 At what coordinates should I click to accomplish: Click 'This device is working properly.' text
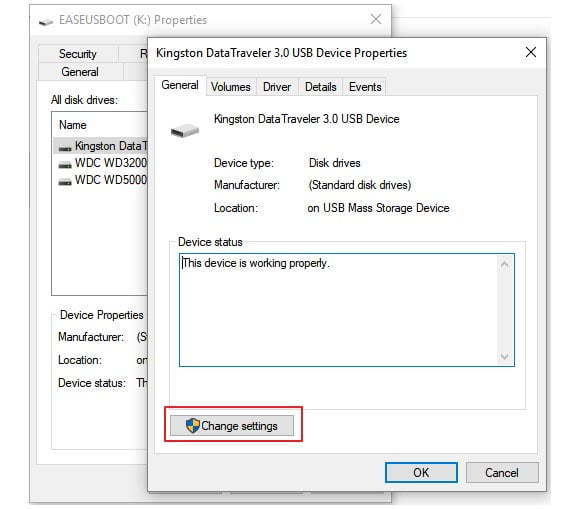pos(256,263)
